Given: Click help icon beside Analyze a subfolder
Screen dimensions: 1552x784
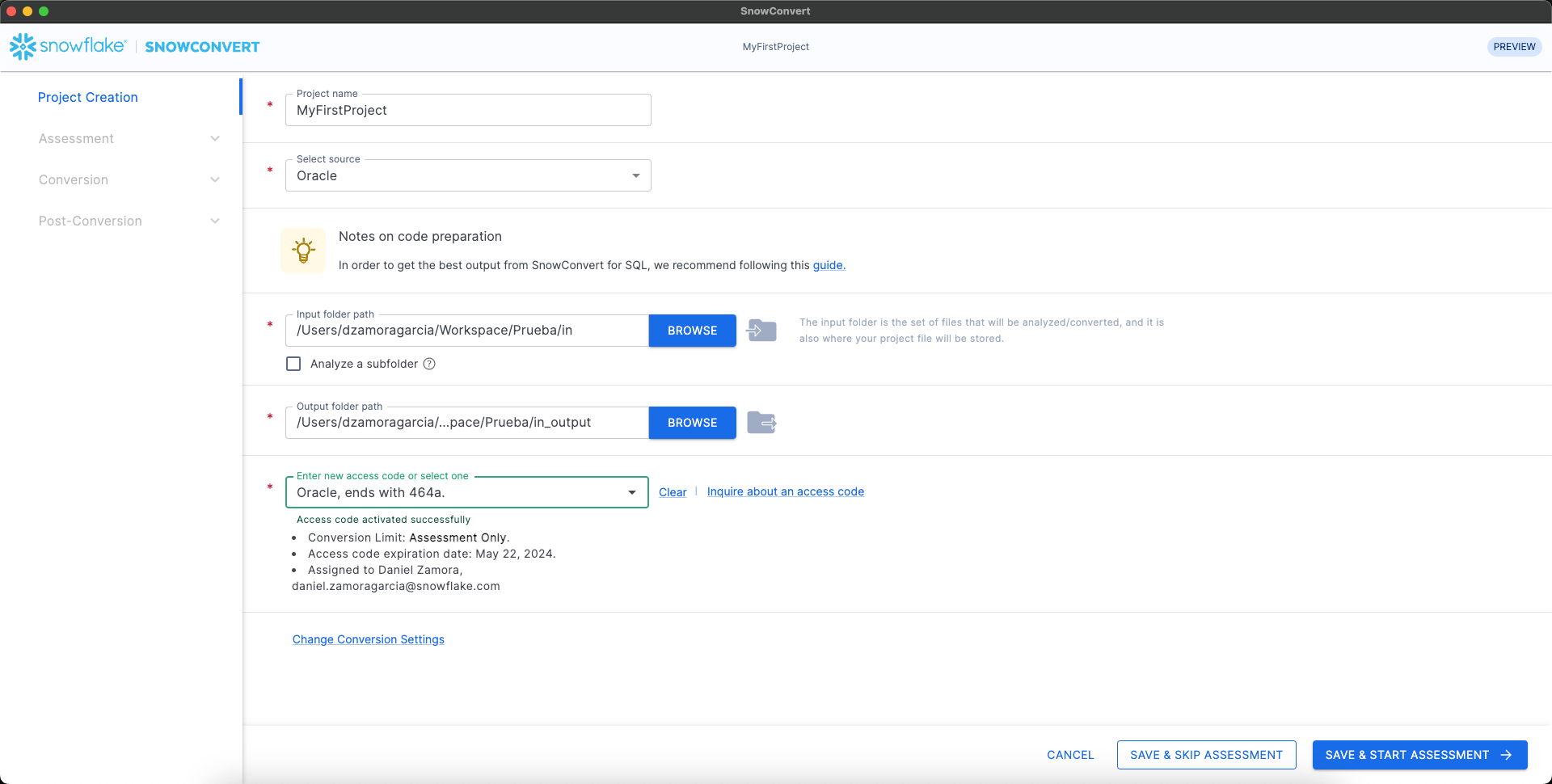Looking at the screenshot, I should pos(429,364).
